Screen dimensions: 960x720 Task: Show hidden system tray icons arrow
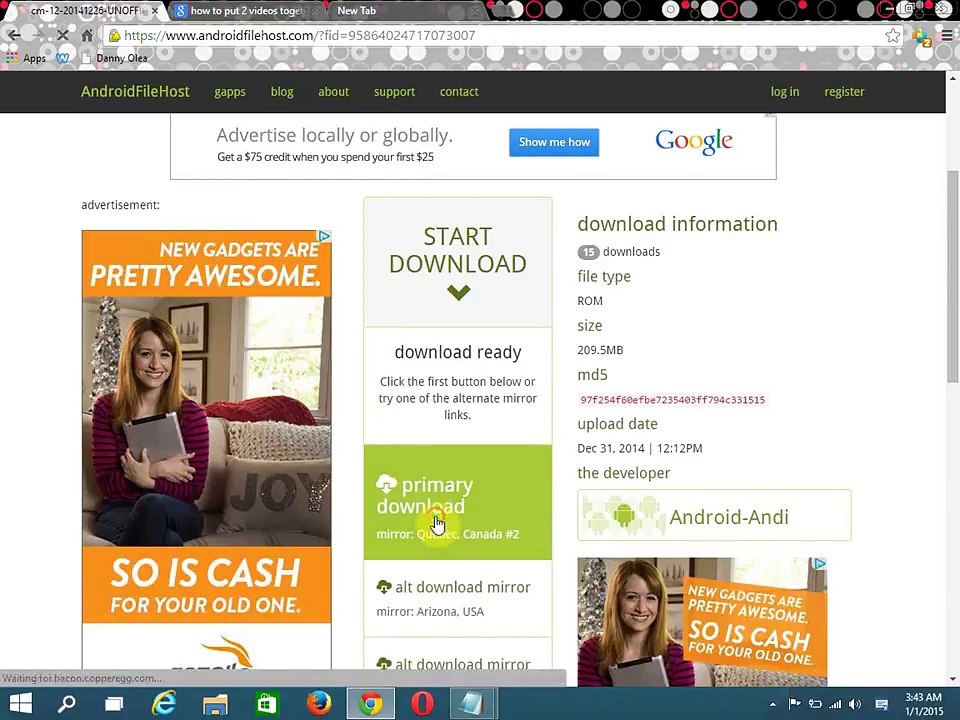click(x=773, y=705)
